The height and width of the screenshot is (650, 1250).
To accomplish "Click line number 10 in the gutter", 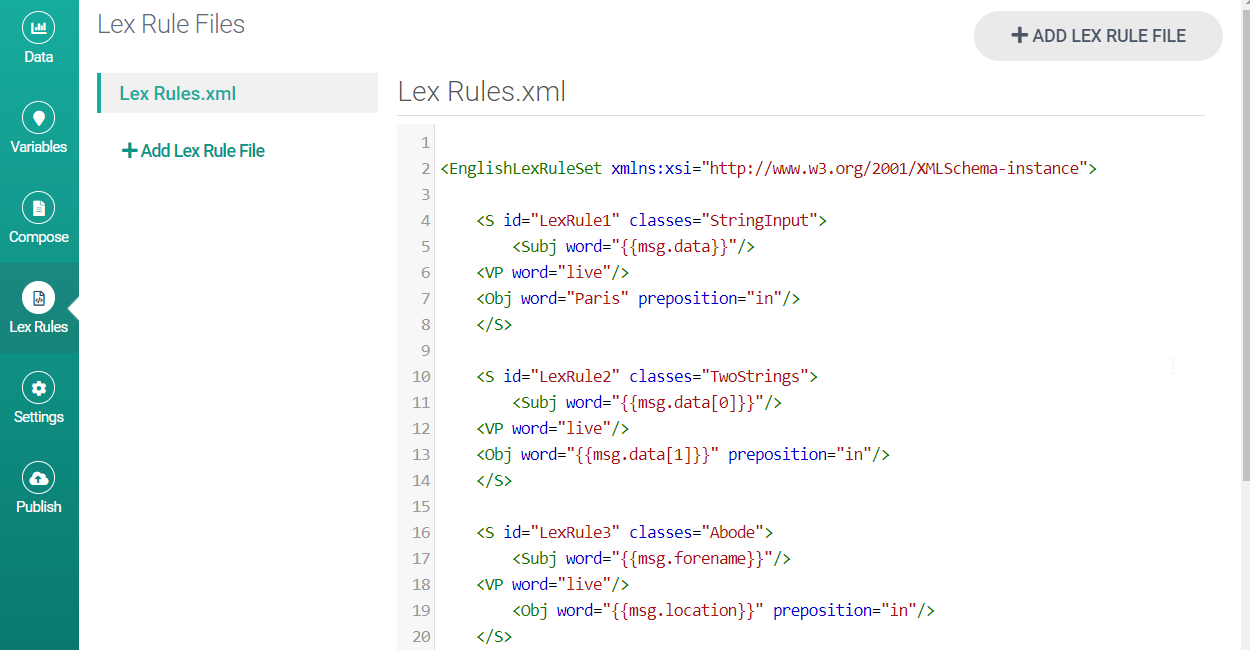I will [420, 377].
